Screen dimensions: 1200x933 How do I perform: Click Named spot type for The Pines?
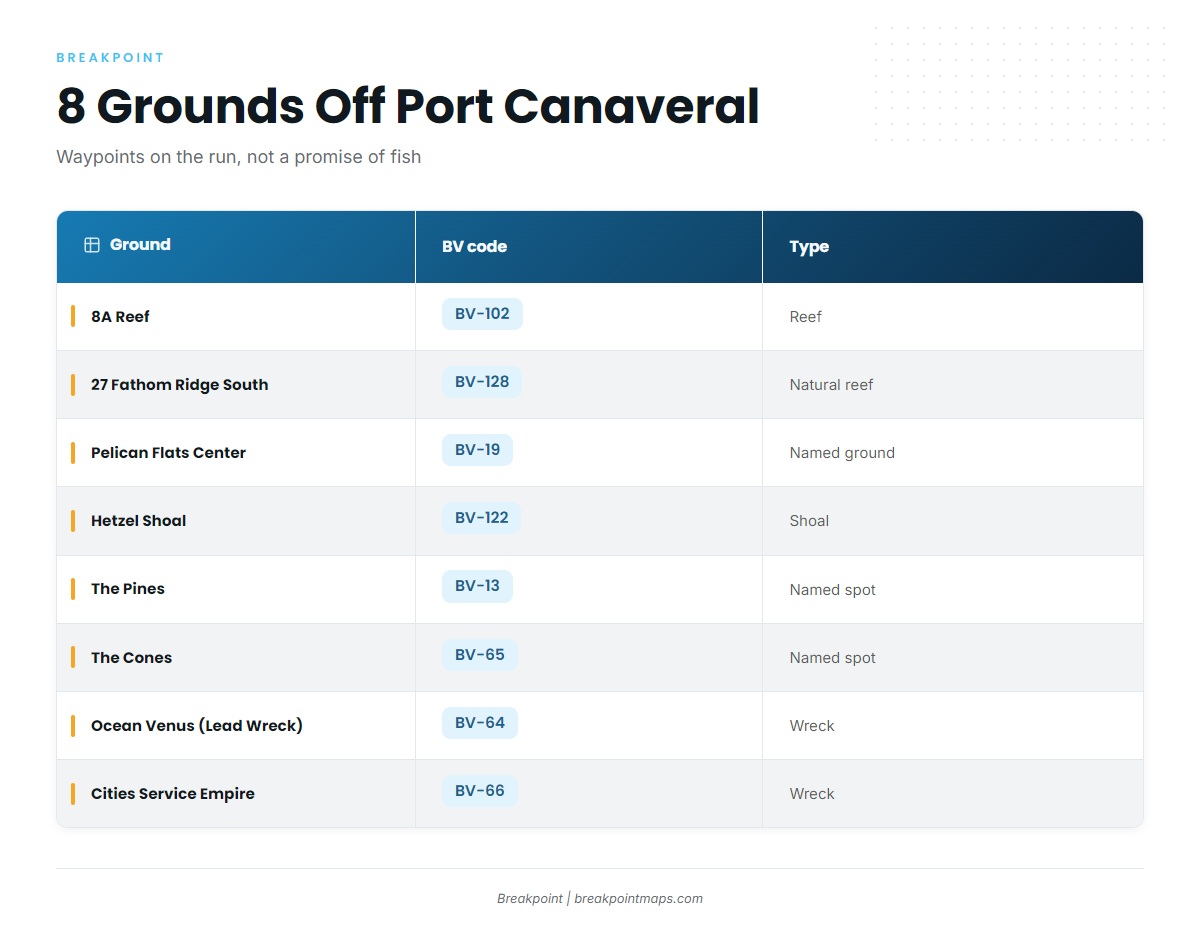(833, 590)
